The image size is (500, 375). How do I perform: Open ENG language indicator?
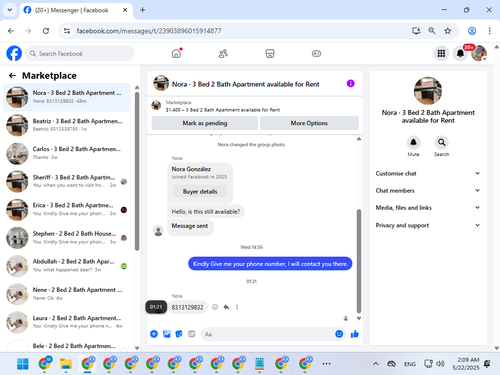[410, 364]
